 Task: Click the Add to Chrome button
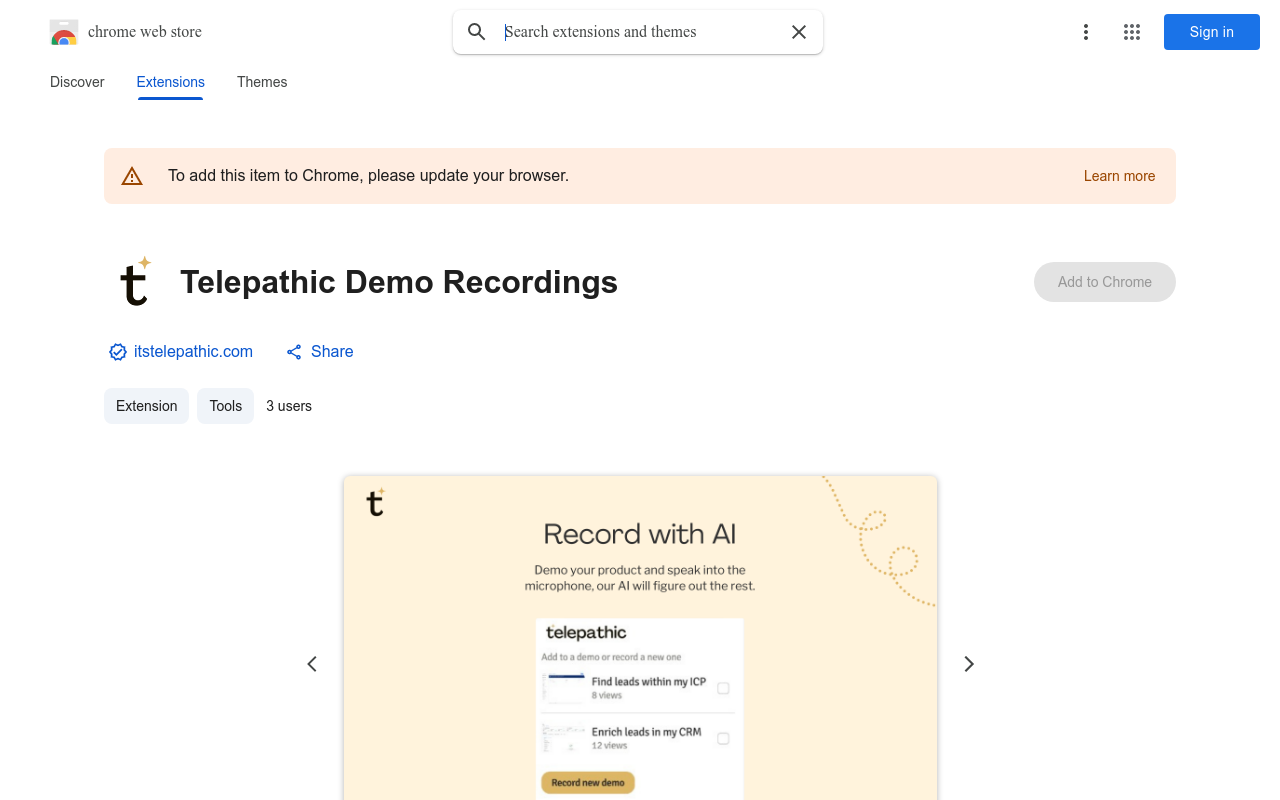[x=1105, y=282]
